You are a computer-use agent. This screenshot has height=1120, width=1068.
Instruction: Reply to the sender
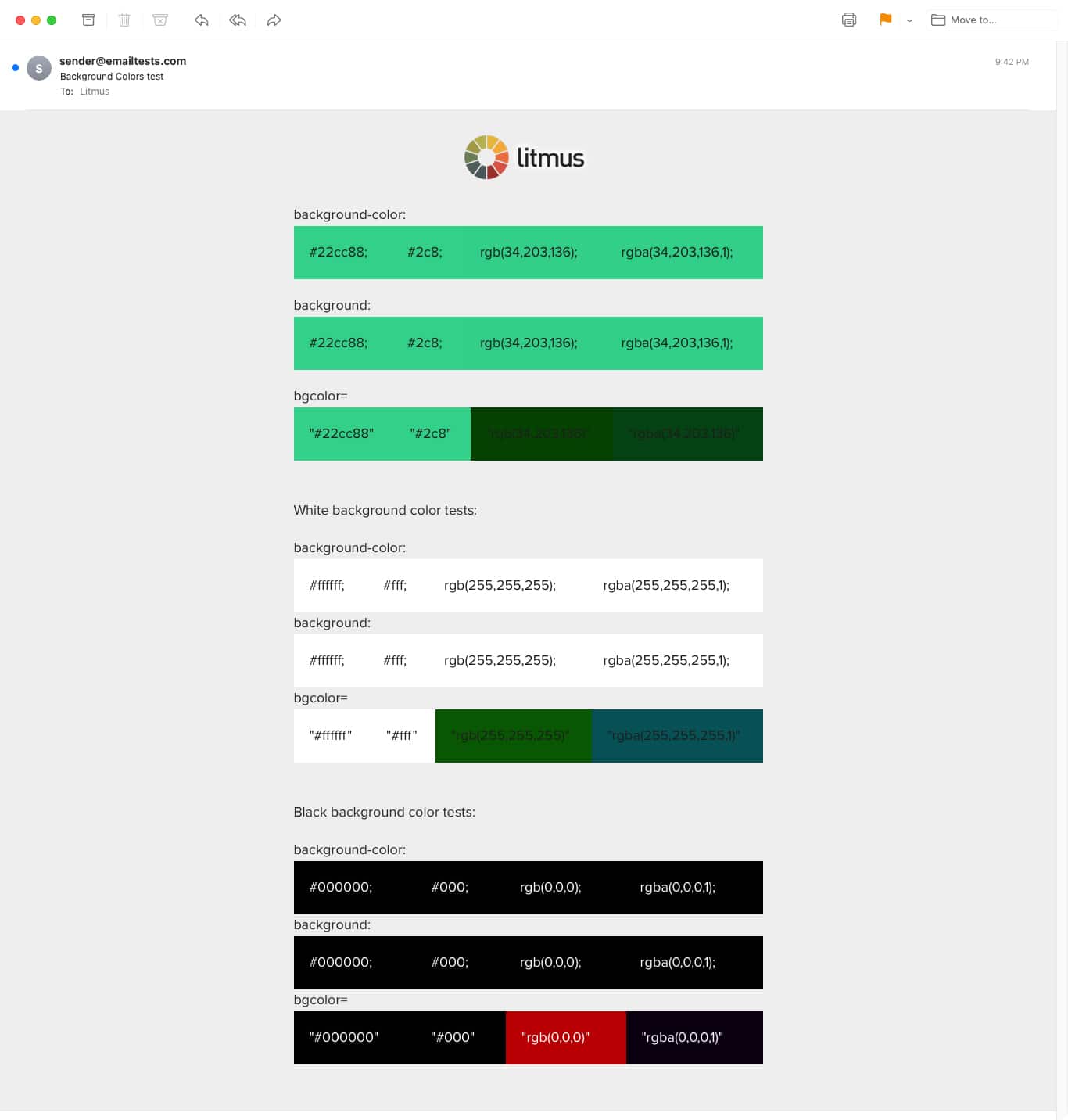coord(202,20)
